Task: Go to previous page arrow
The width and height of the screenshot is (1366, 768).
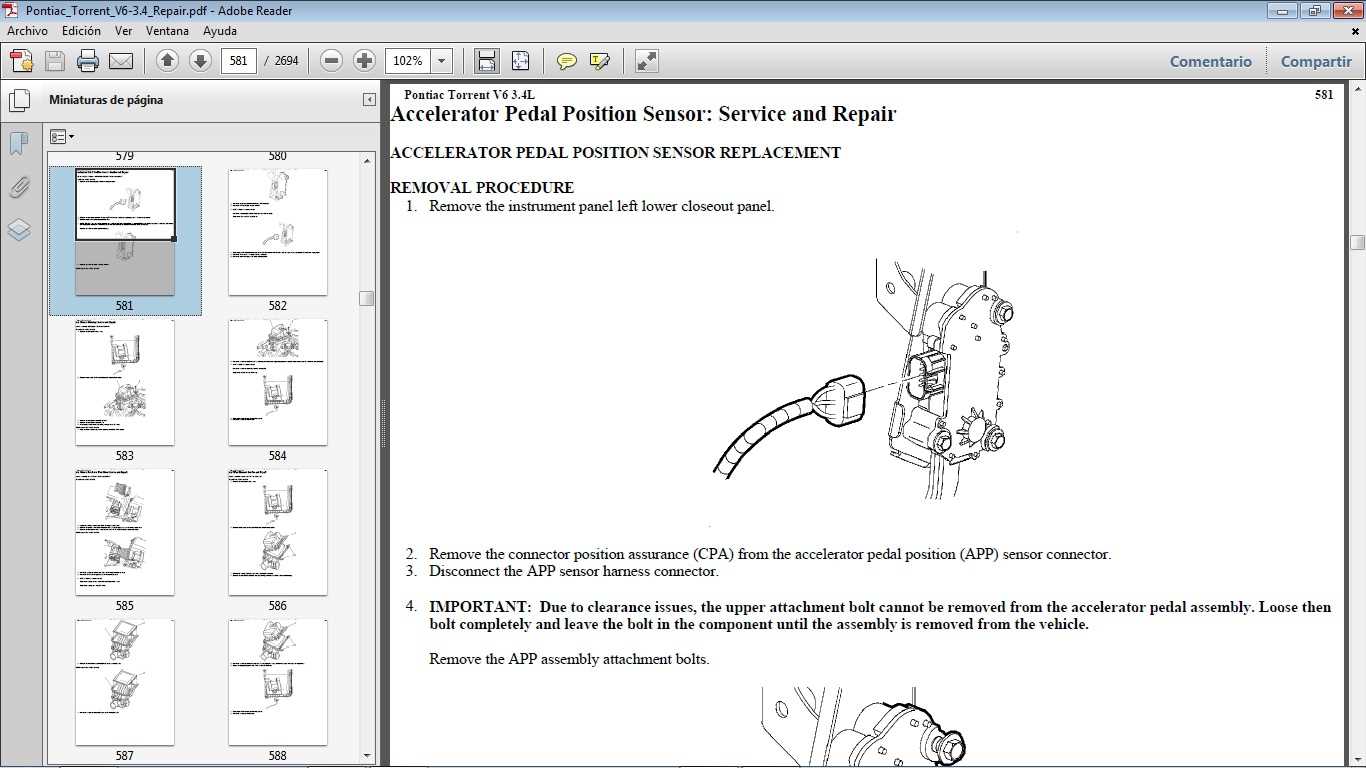Action: click(x=168, y=61)
